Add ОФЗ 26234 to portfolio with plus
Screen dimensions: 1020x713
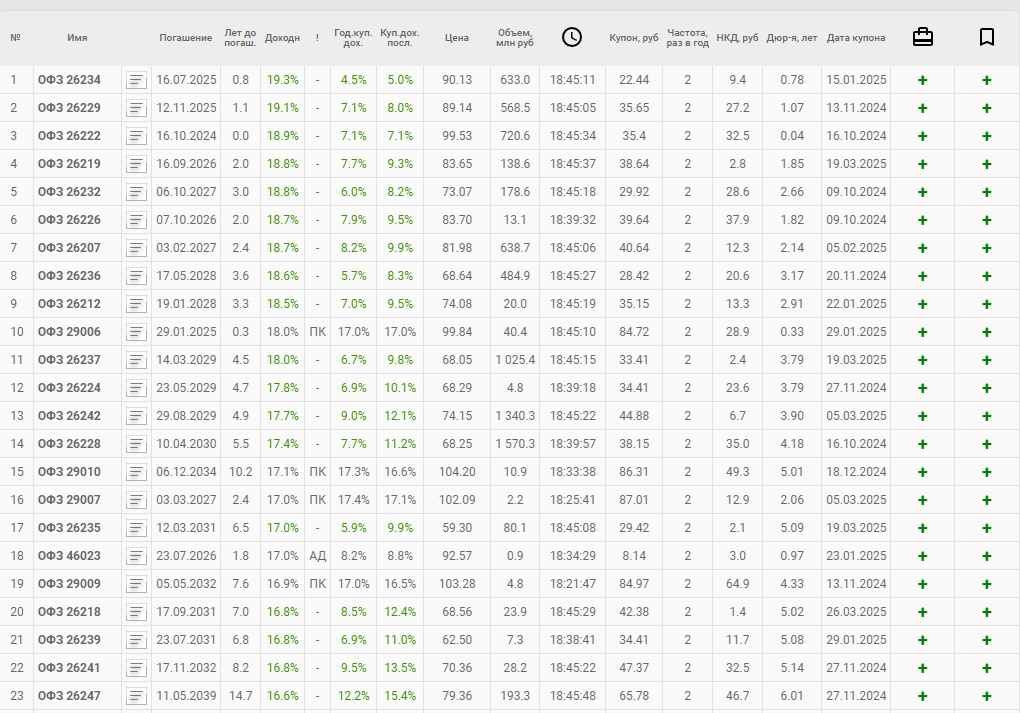pos(922,80)
